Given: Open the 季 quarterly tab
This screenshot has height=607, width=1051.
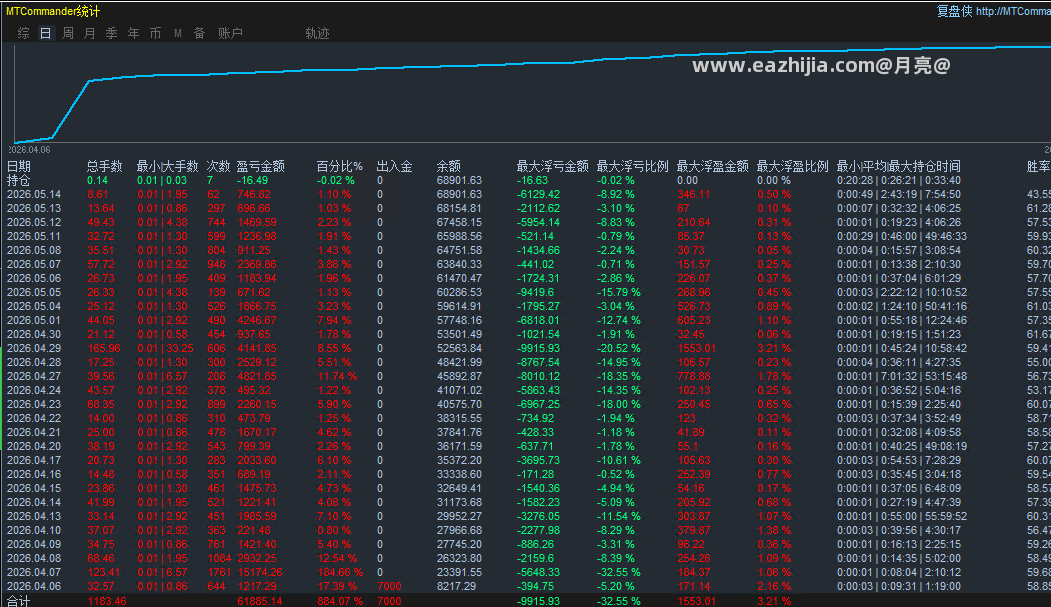Looking at the screenshot, I should pyautogui.click(x=112, y=33).
